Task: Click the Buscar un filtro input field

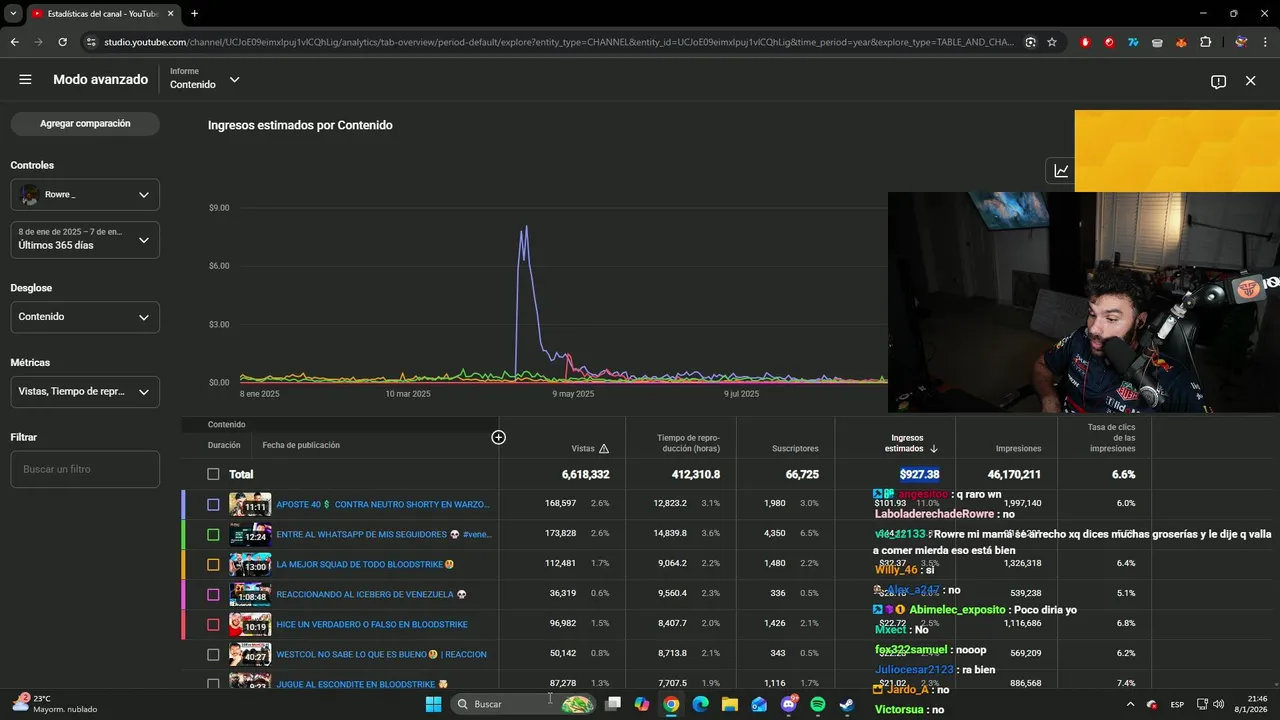Action: point(85,469)
